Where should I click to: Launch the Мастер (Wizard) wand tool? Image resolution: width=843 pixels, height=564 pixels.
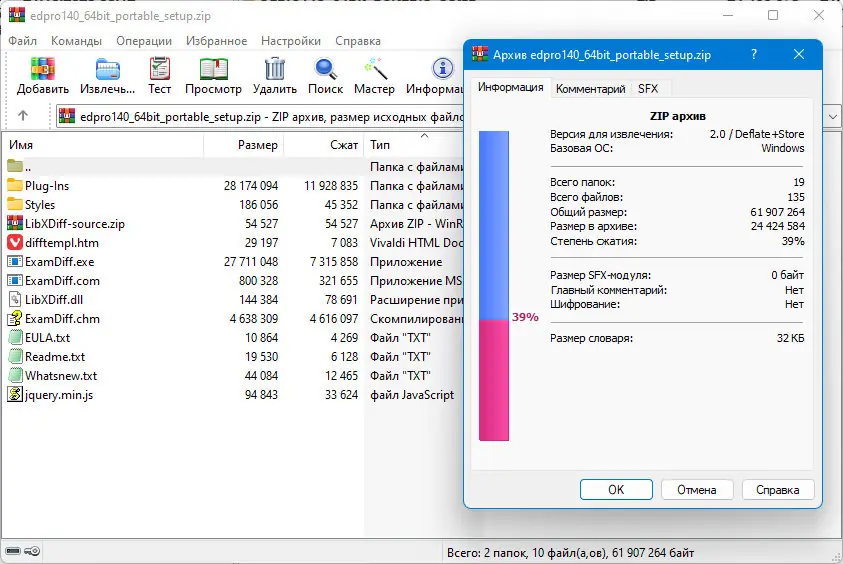point(374,69)
